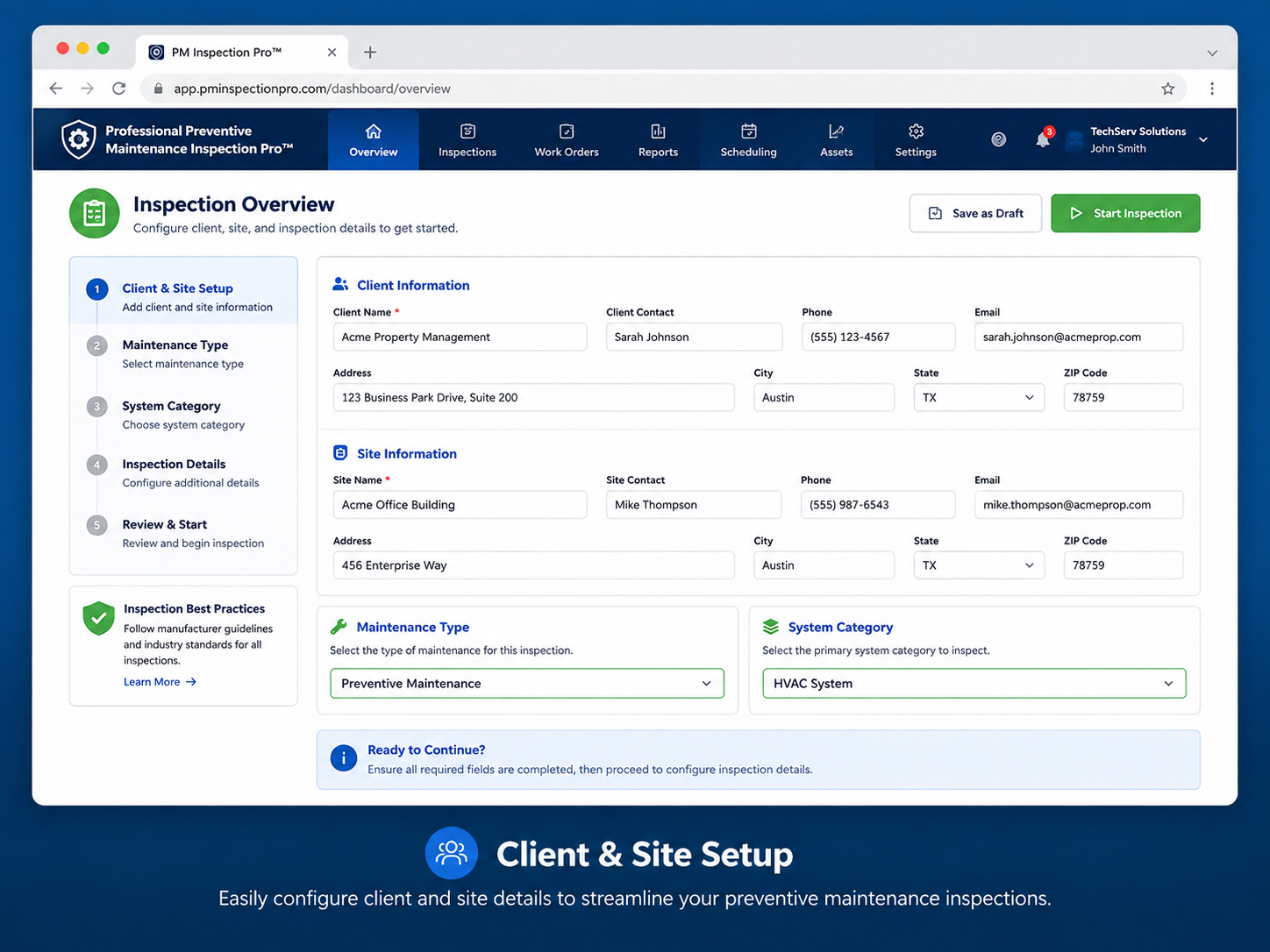
Task: Click the green shield Best Practices icon
Action: (x=99, y=618)
